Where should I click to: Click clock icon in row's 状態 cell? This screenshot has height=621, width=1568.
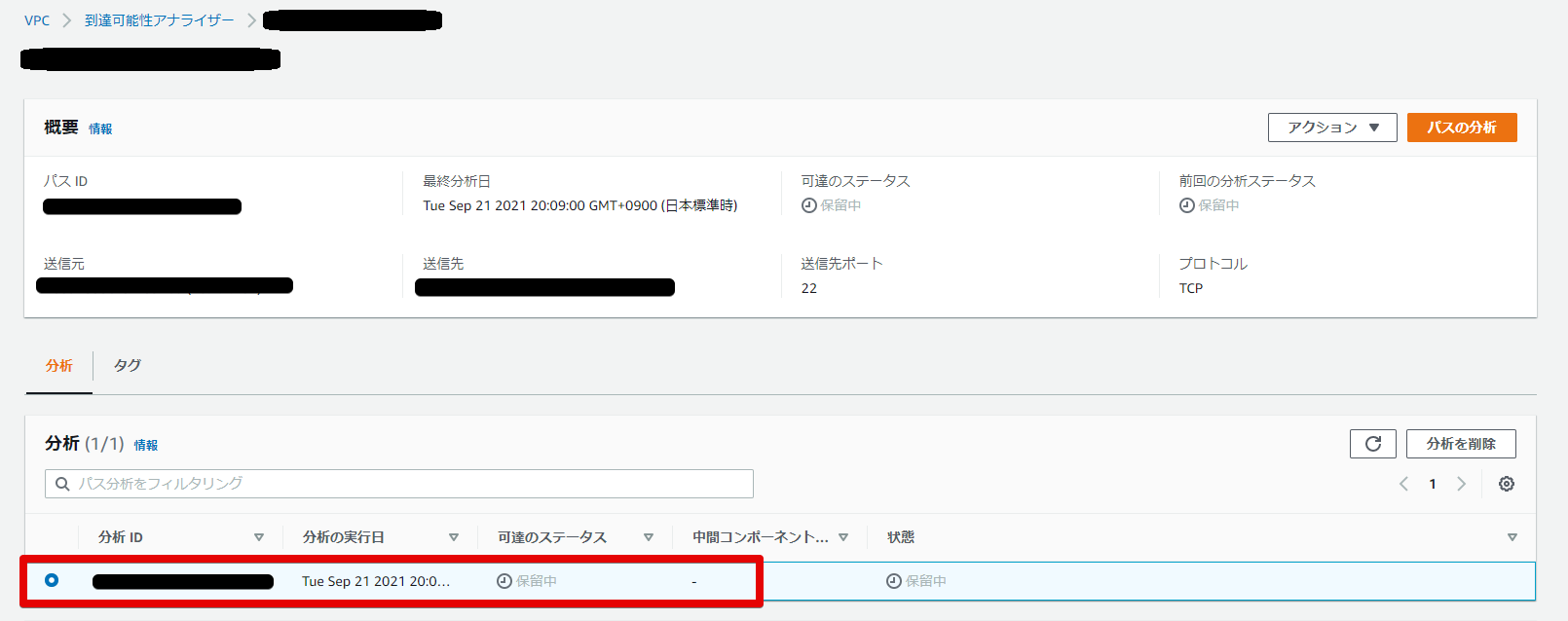894,581
